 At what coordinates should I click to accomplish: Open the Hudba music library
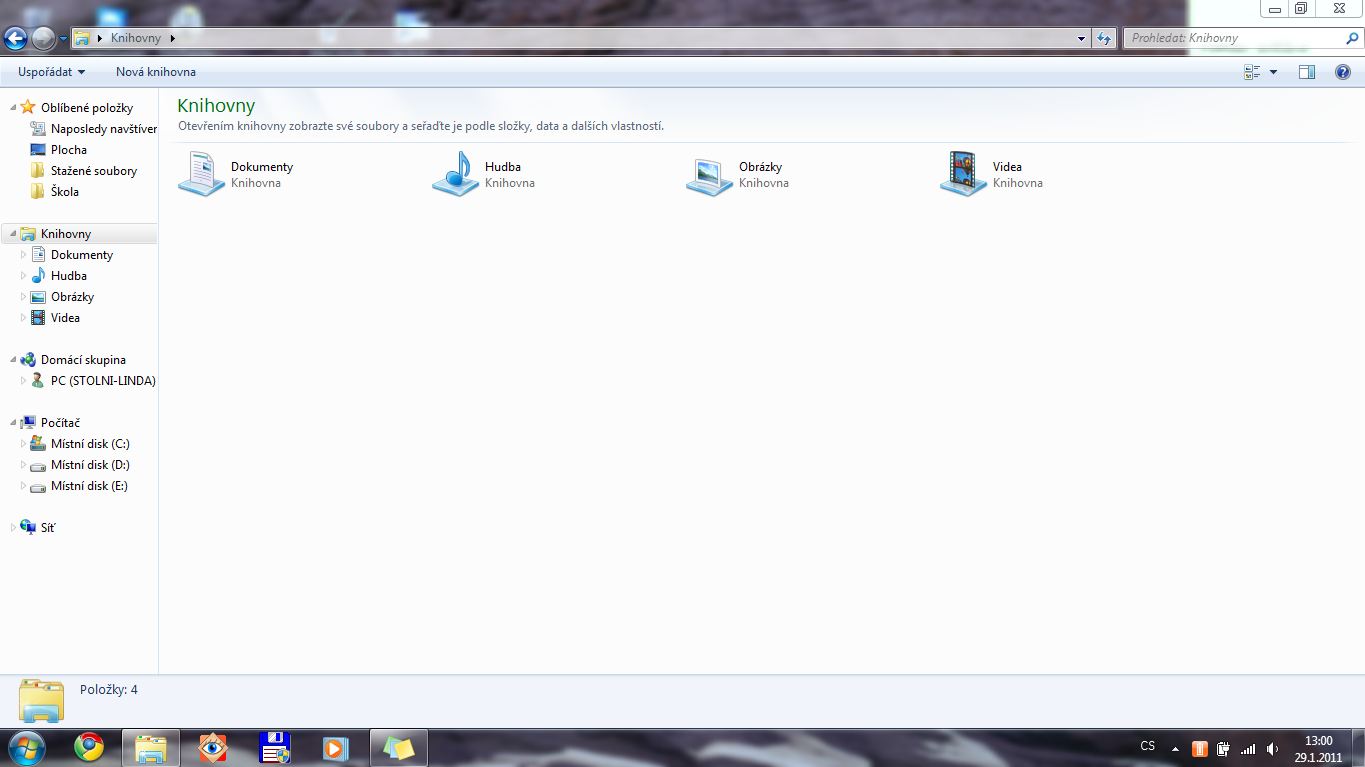pos(456,174)
